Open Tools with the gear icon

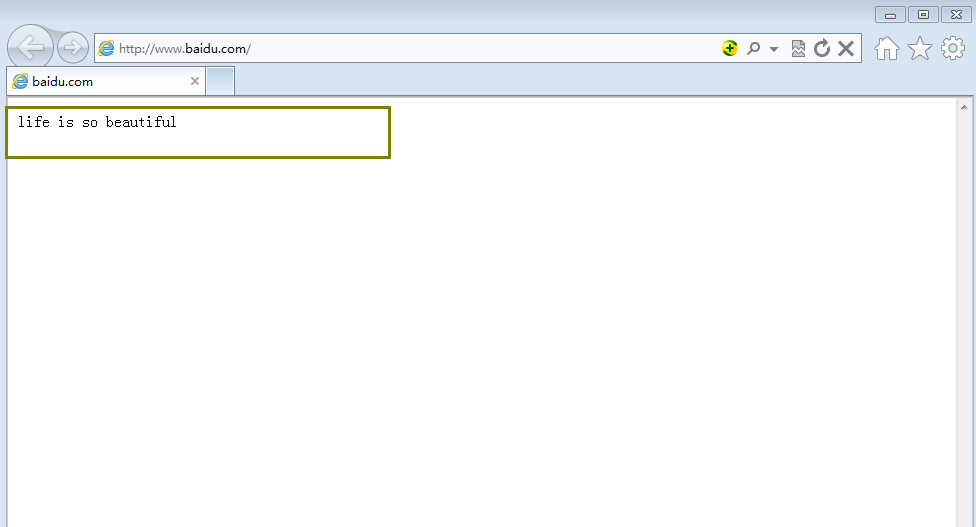coord(953,48)
